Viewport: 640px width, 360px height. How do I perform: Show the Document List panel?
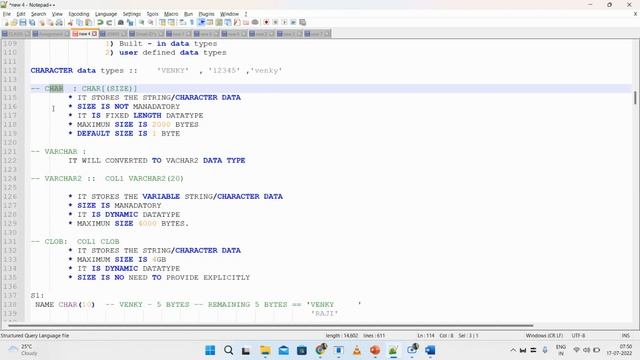pyautogui.click(x=228, y=22)
